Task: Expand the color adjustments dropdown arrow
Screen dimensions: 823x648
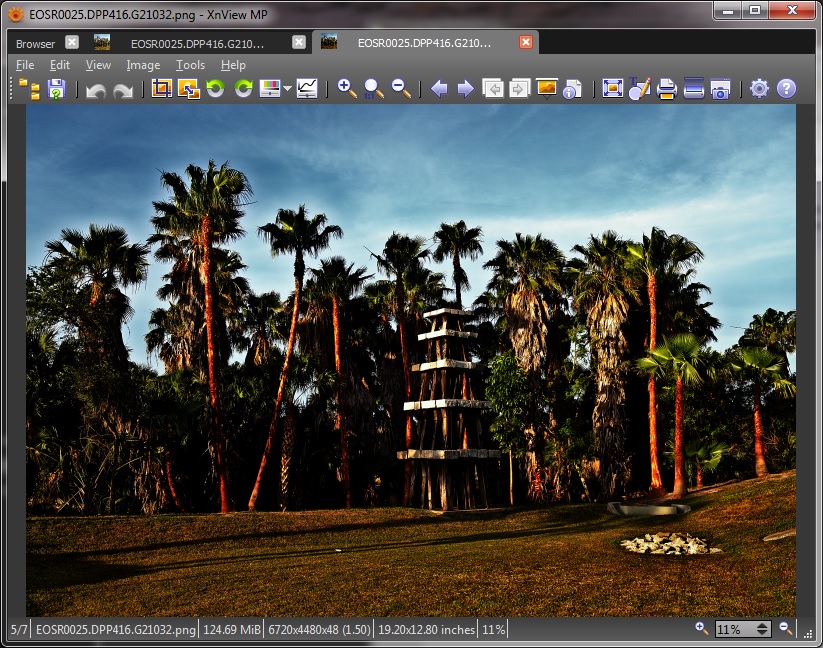Action: [287, 89]
